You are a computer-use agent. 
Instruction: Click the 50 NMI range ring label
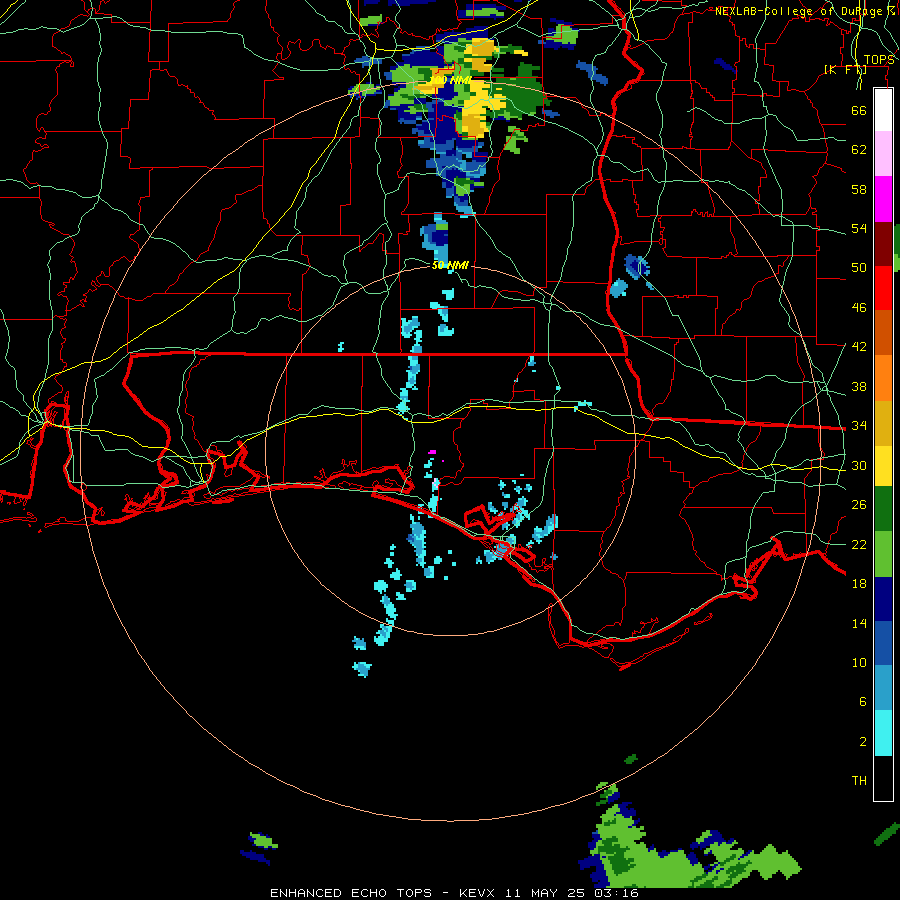(x=450, y=265)
